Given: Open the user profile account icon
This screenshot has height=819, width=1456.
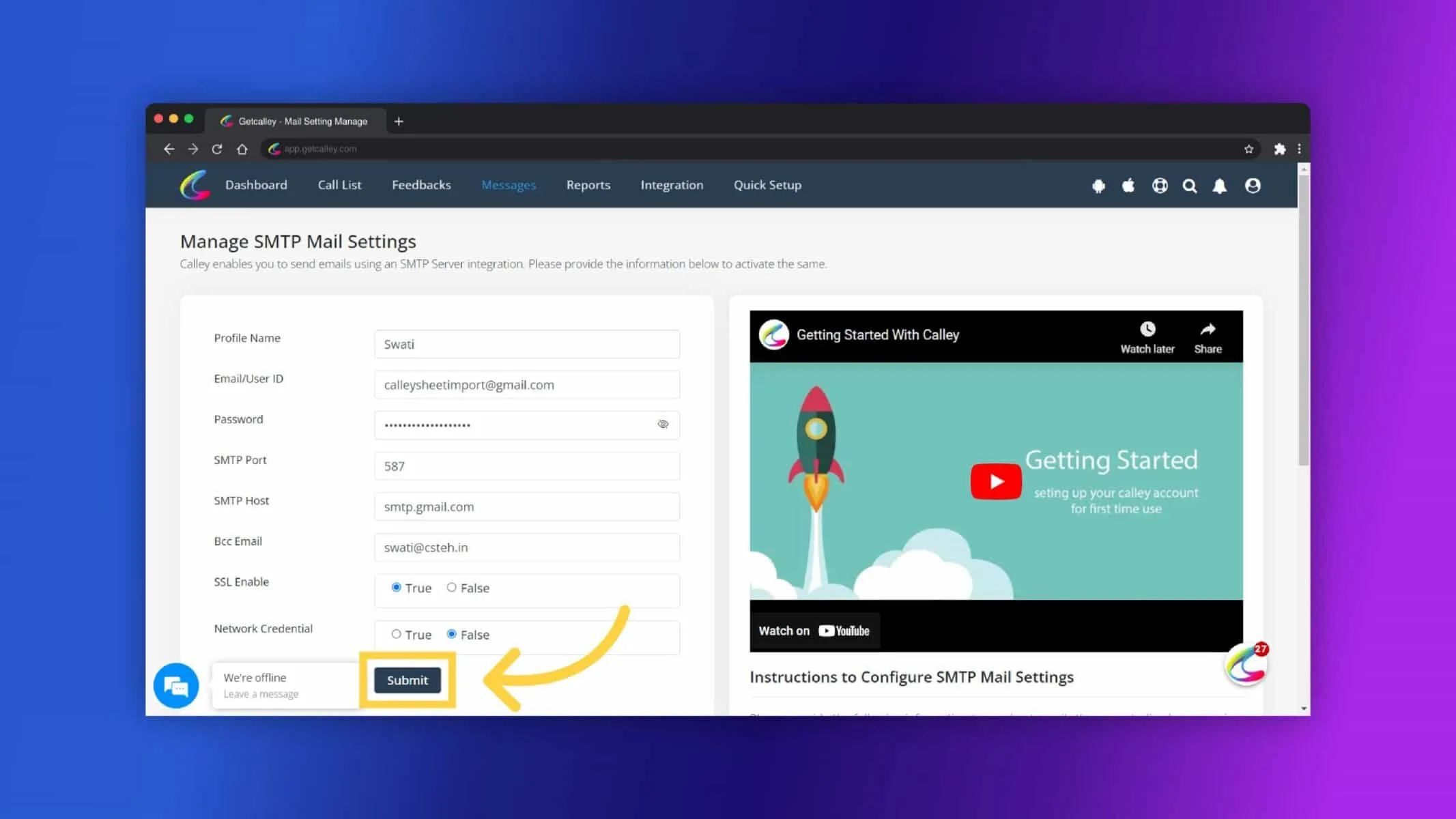Looking at the screenshot, I should click(1253, 186).
